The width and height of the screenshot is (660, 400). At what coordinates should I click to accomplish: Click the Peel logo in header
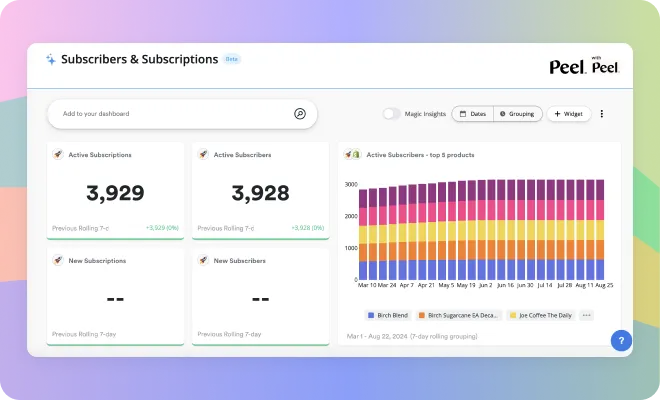(x=567, y=67)
